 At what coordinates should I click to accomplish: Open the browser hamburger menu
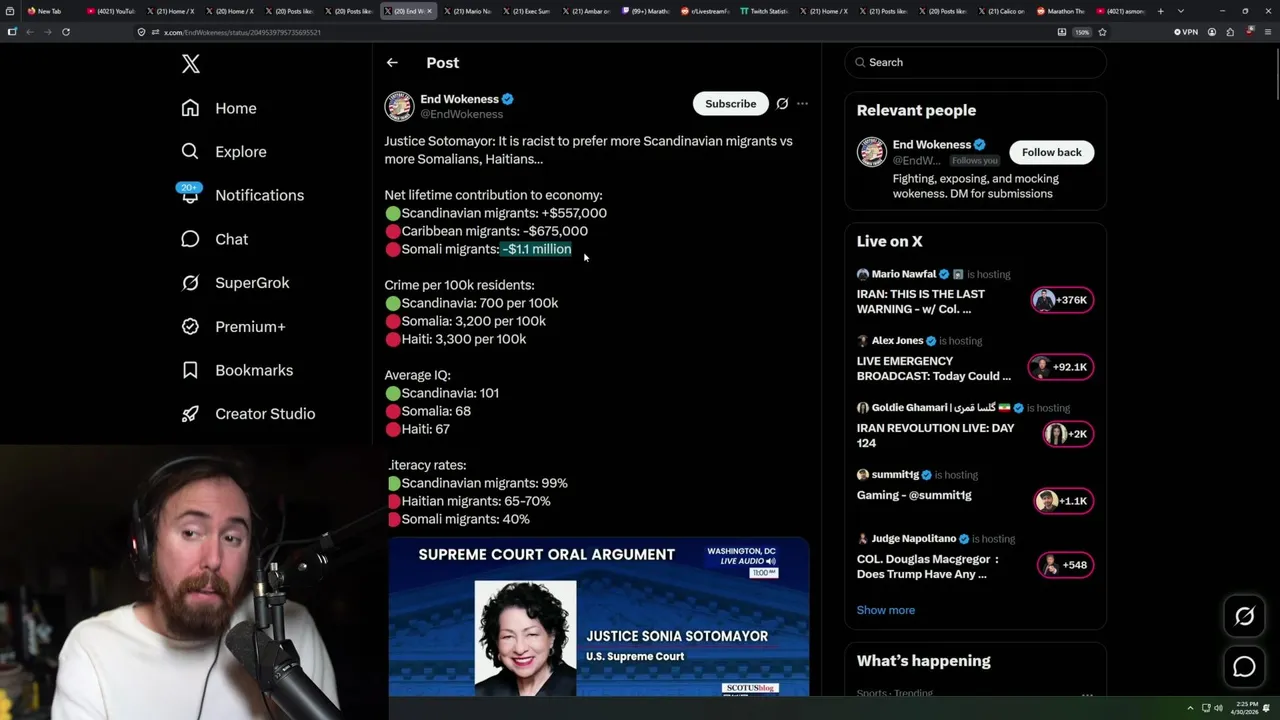point(1266,32)
